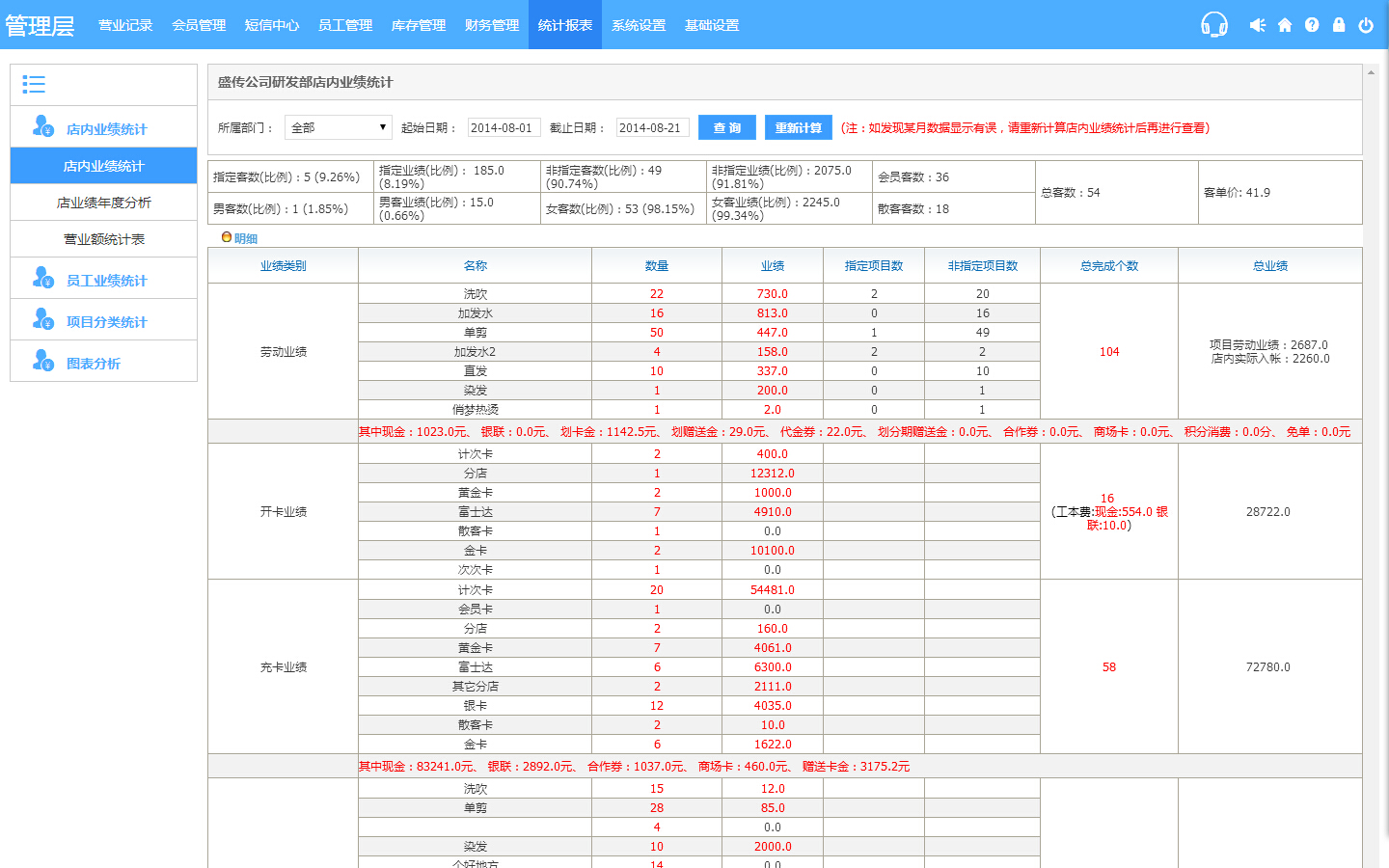Click the speaker announcement icon
1389x868 pixels.
(1257, 25)
